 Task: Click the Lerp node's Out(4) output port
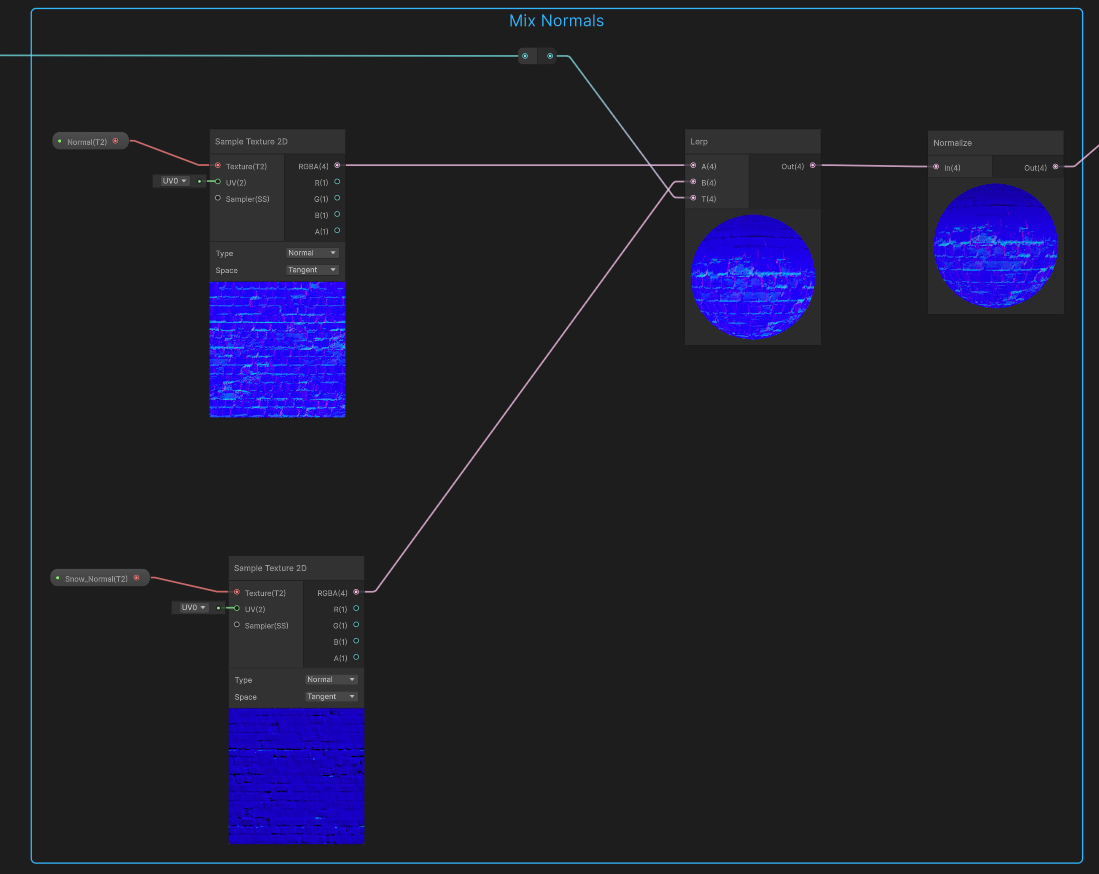813,165
